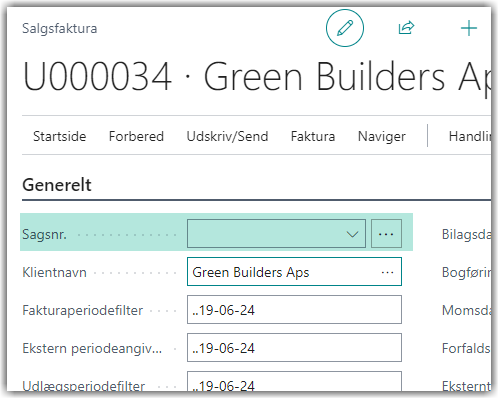Expand the Sagsnr. dropdown arrow
The image size is (499, 399).
click(x=352, y=234)
